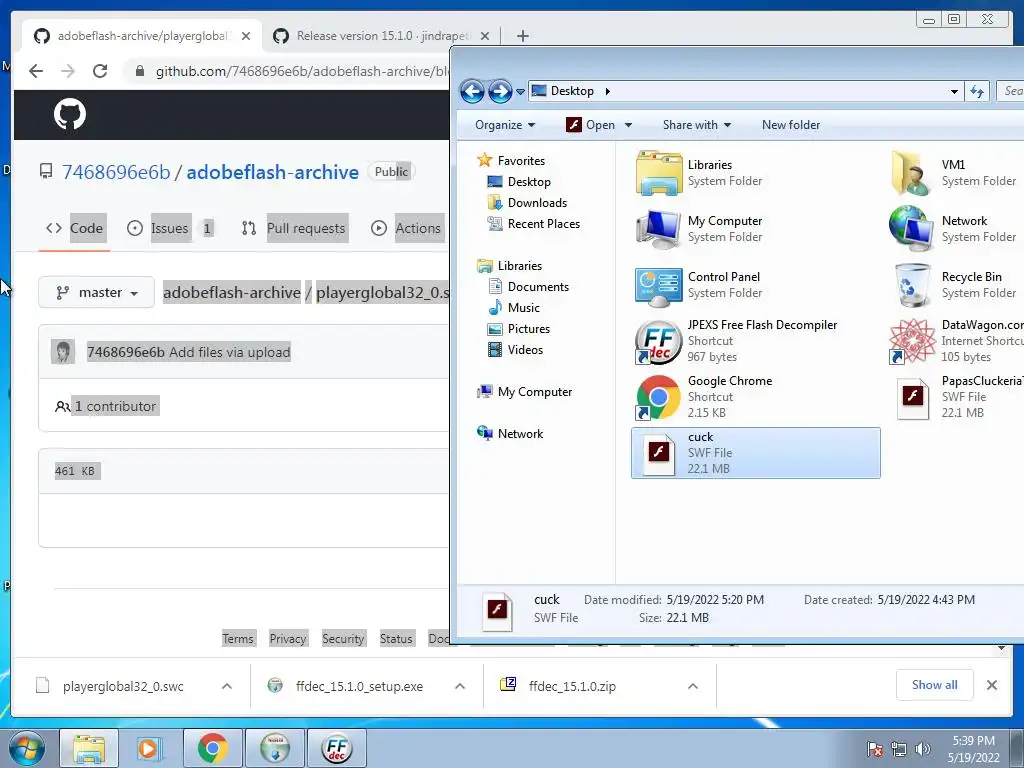Click the Chrome address bar URL
The image size is (1024, 768).
coord(302,71)
